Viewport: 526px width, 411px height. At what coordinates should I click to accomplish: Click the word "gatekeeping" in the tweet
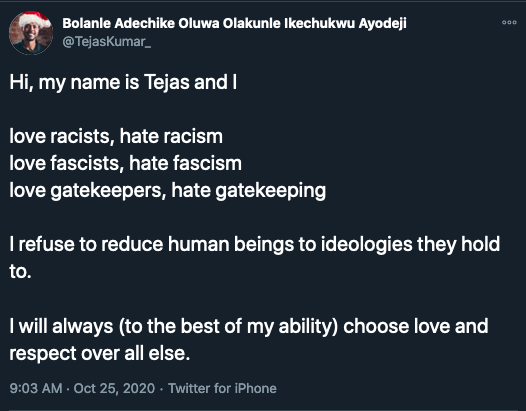coord(270,191)
